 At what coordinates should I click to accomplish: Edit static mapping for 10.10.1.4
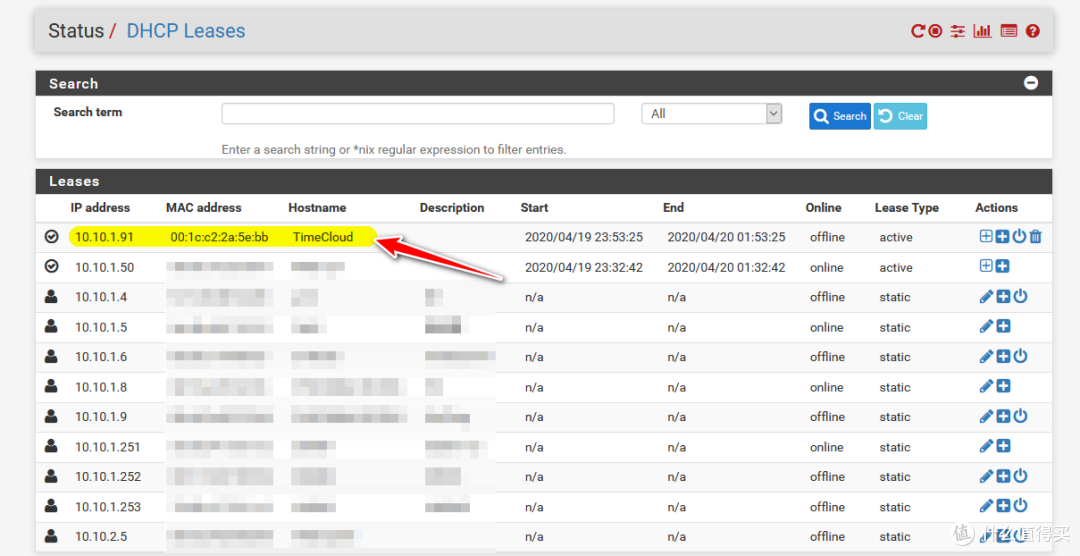986,297
